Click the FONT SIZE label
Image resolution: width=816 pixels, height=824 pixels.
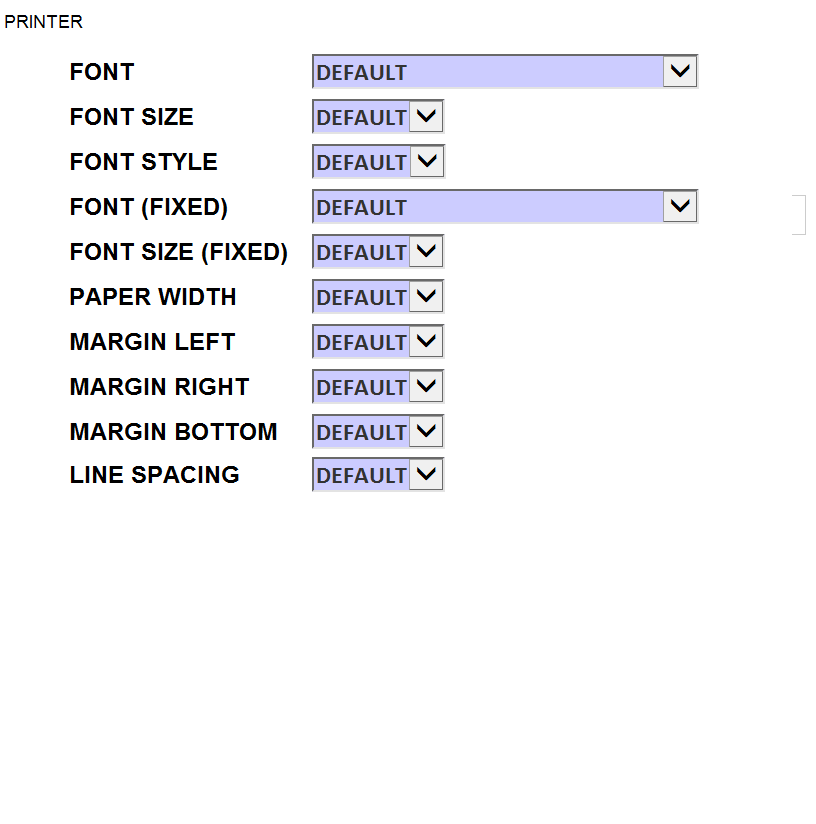coord(132,117)
